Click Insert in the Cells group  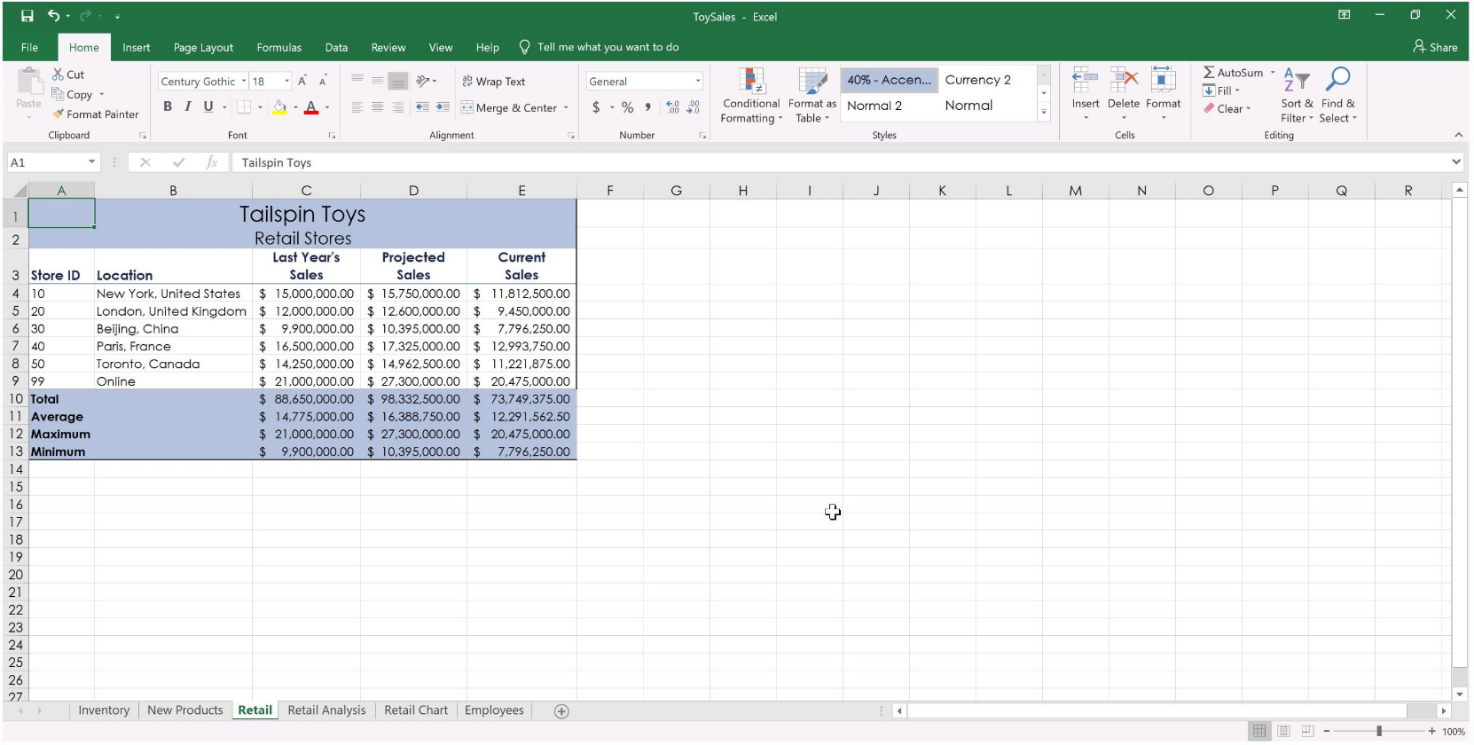click(1085, 94)
